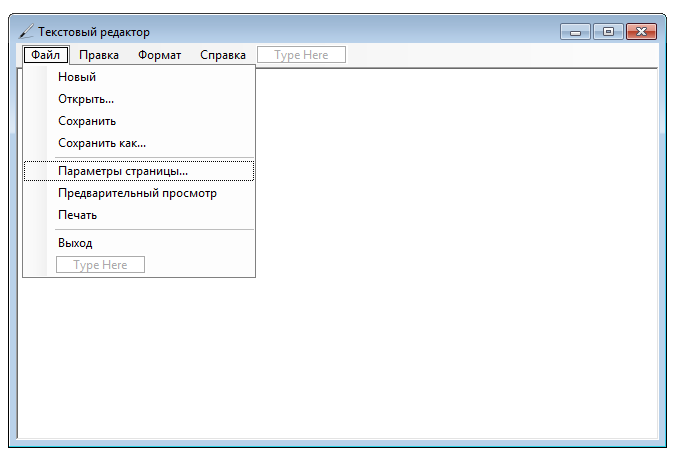This screenshot has height=473, width=687.
Task: Maximize the Текстовый редактор window
Action: 608,32
